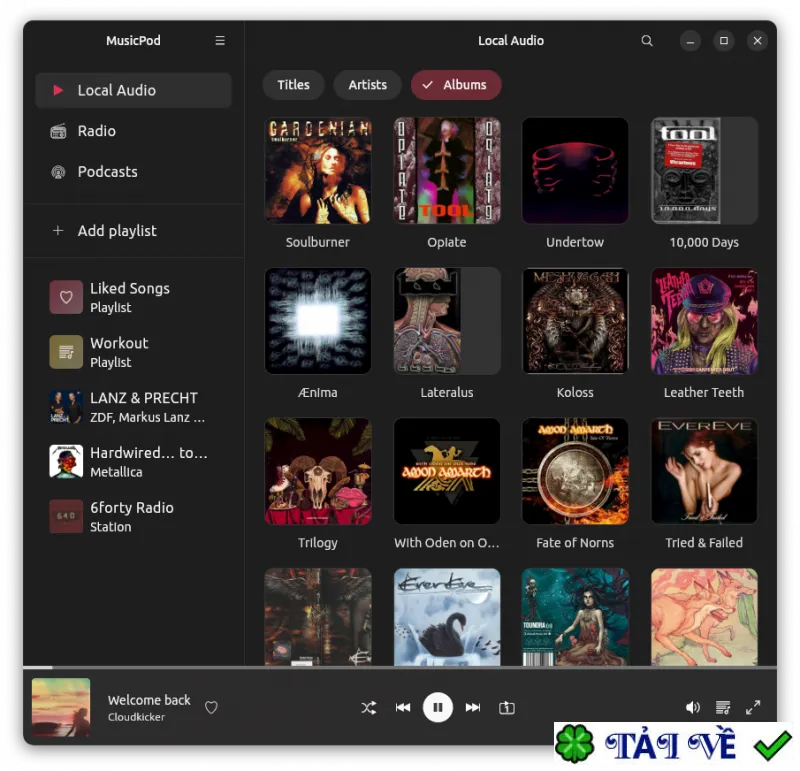Expand player to full window view
This screenshot has height=771, width=800.
[753, 707]
